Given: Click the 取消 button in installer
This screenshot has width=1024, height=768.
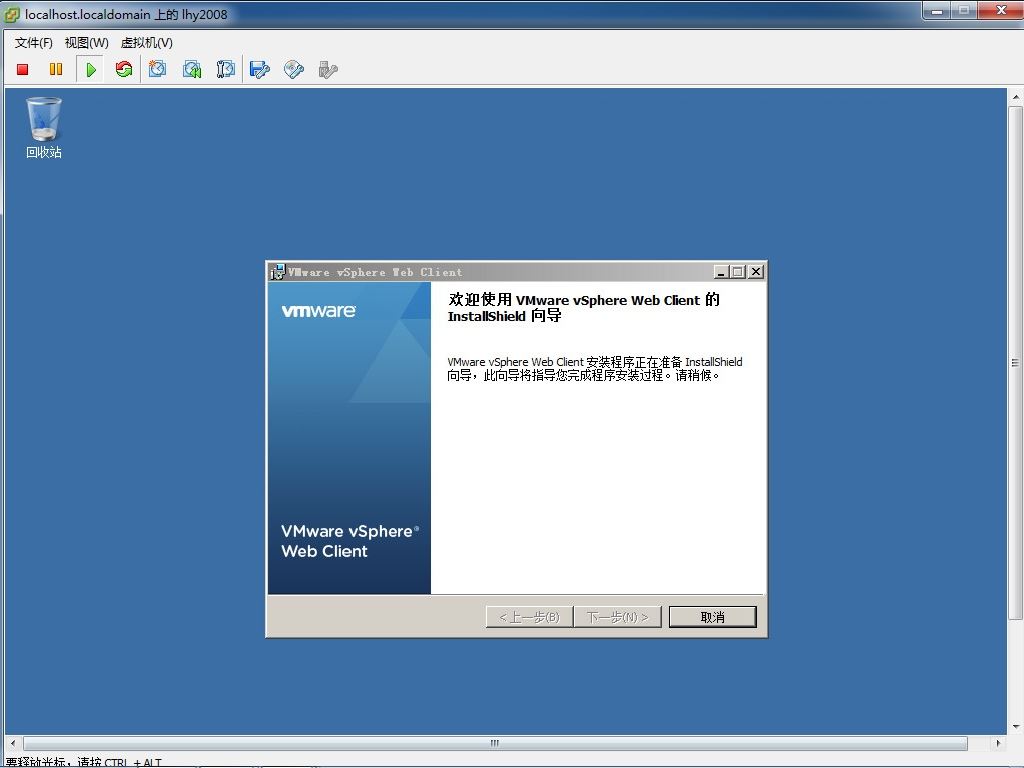Looking at the screenshot, I should pos(712,617).
